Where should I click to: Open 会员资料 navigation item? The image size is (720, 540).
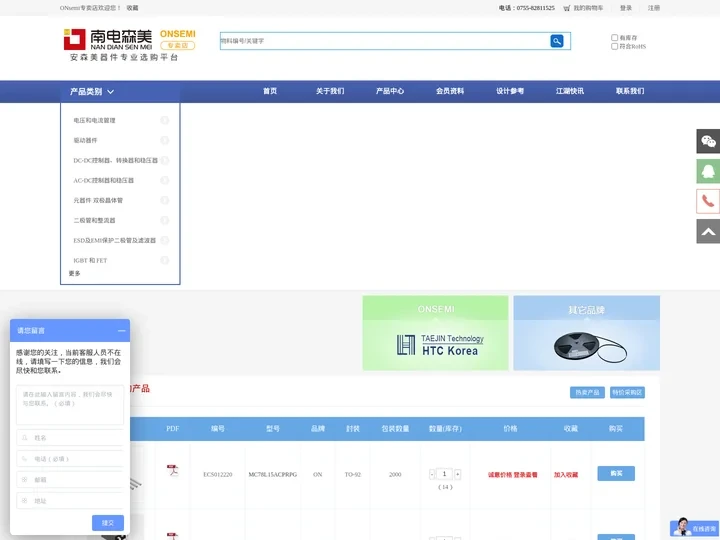[450, 91]
